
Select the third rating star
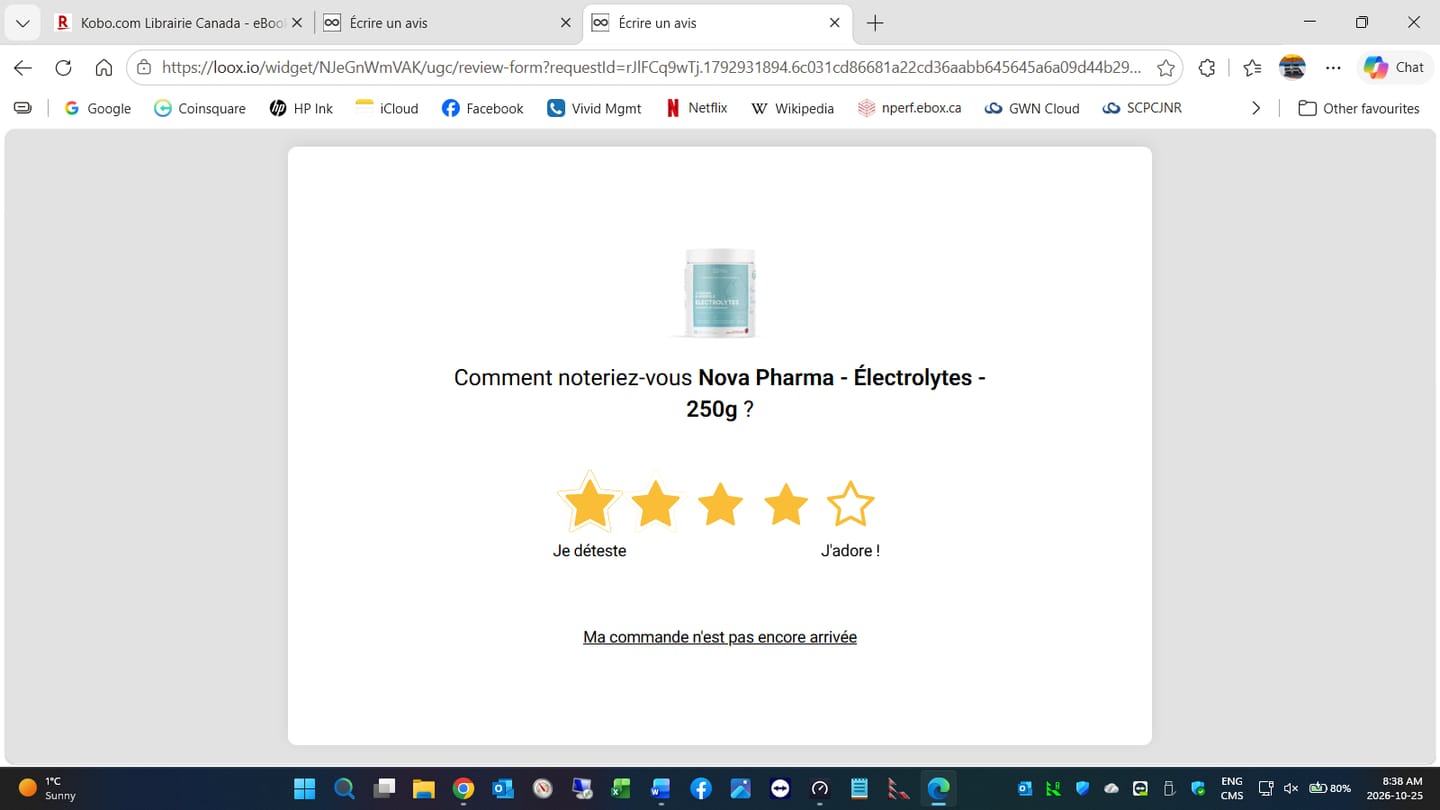[x=720, y=504]
